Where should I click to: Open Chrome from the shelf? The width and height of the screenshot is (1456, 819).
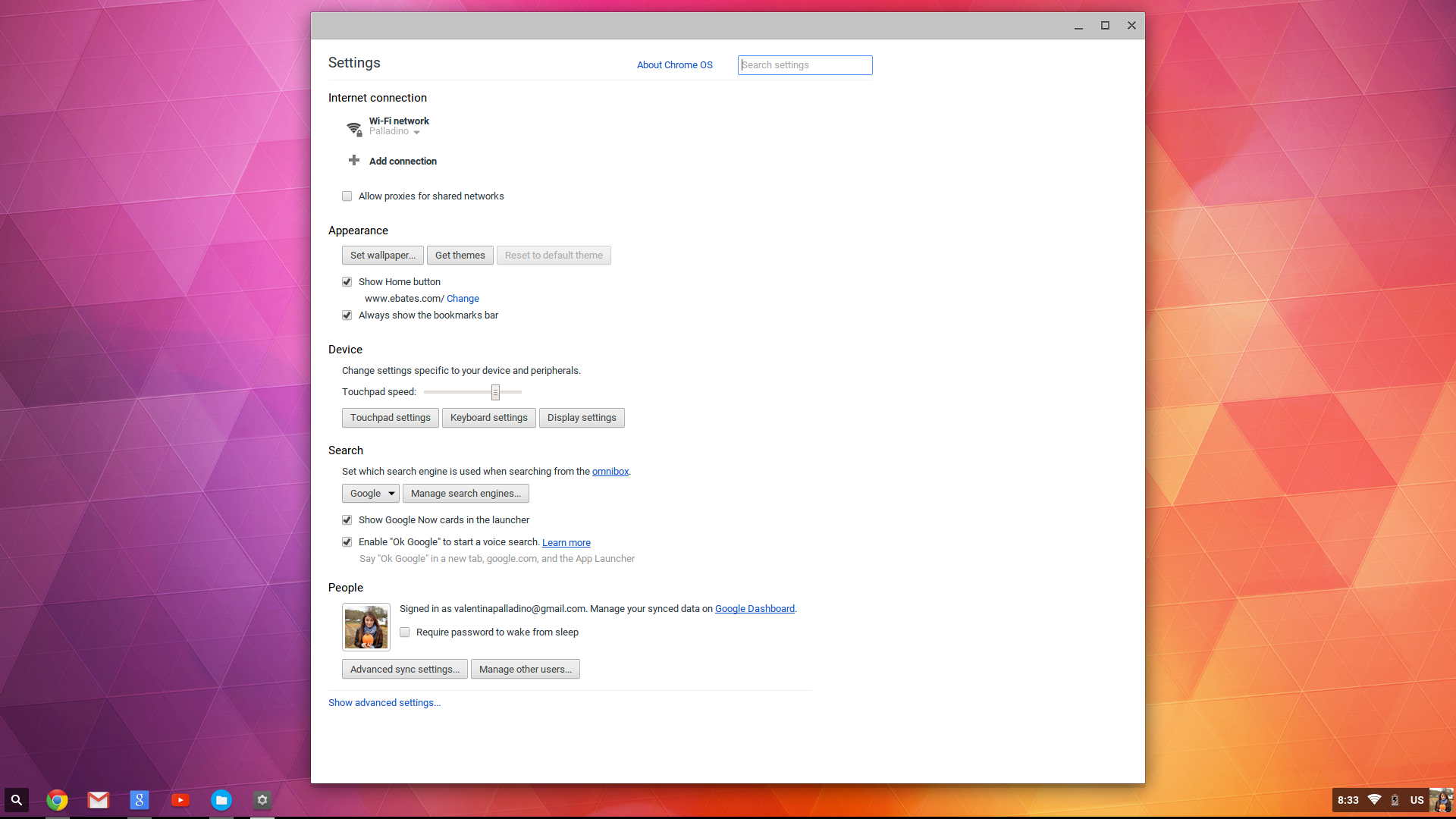[x=57, y=800]
